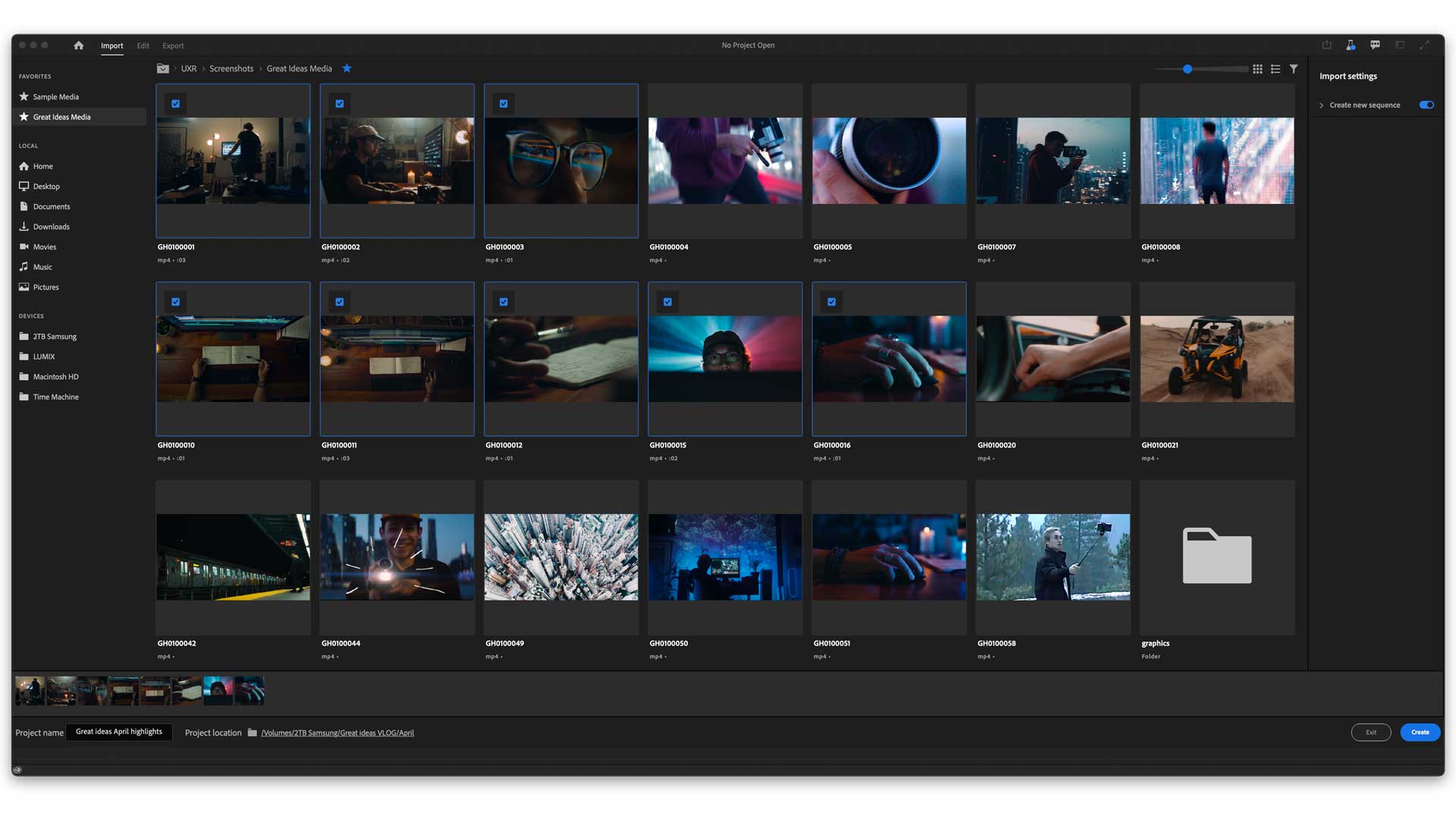Click the Create button
The image size is (1456, 819).
click(1420, 733)
